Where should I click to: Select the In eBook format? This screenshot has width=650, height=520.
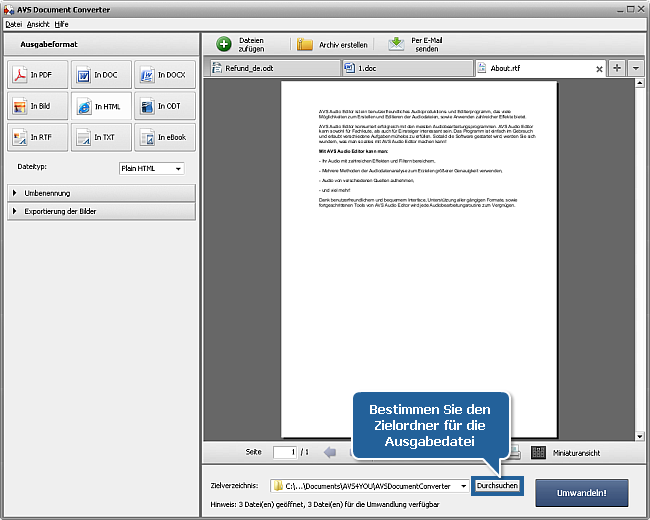[x=163, y=137]
